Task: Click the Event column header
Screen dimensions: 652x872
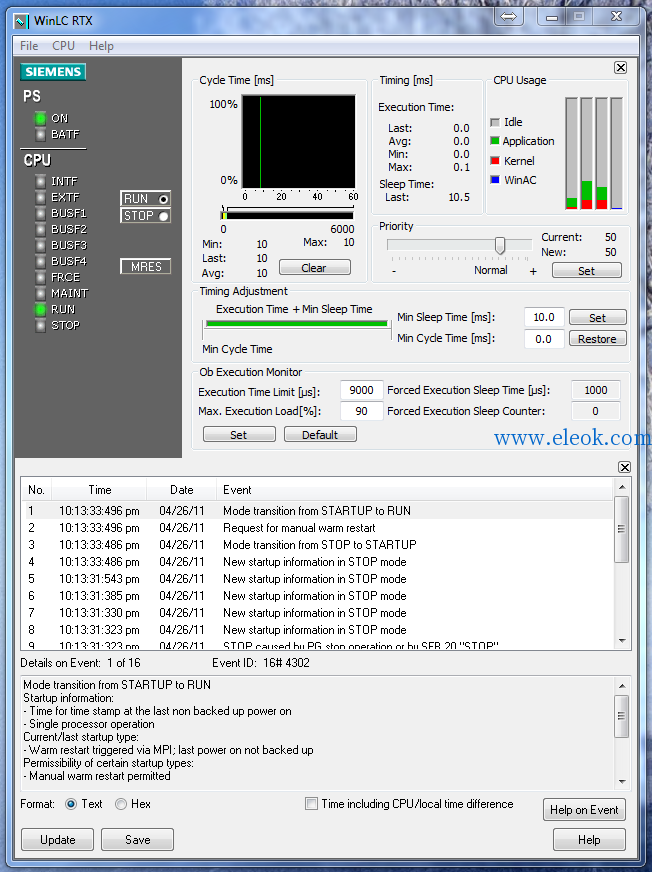Action: tap(414, 490)
